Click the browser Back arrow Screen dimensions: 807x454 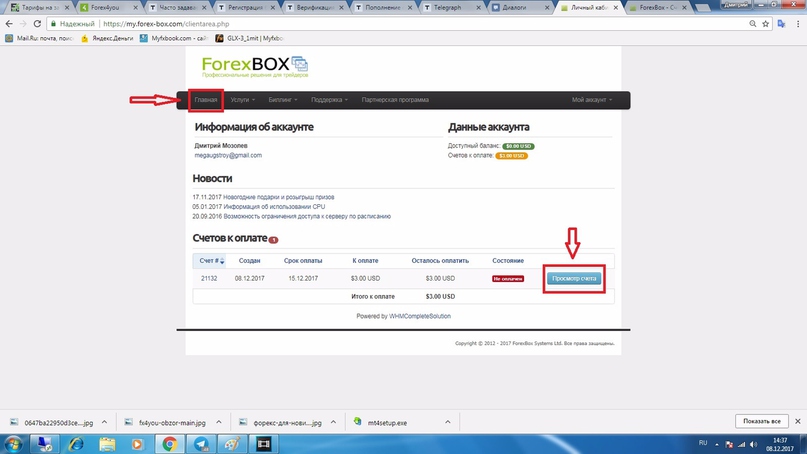point(9,24)
